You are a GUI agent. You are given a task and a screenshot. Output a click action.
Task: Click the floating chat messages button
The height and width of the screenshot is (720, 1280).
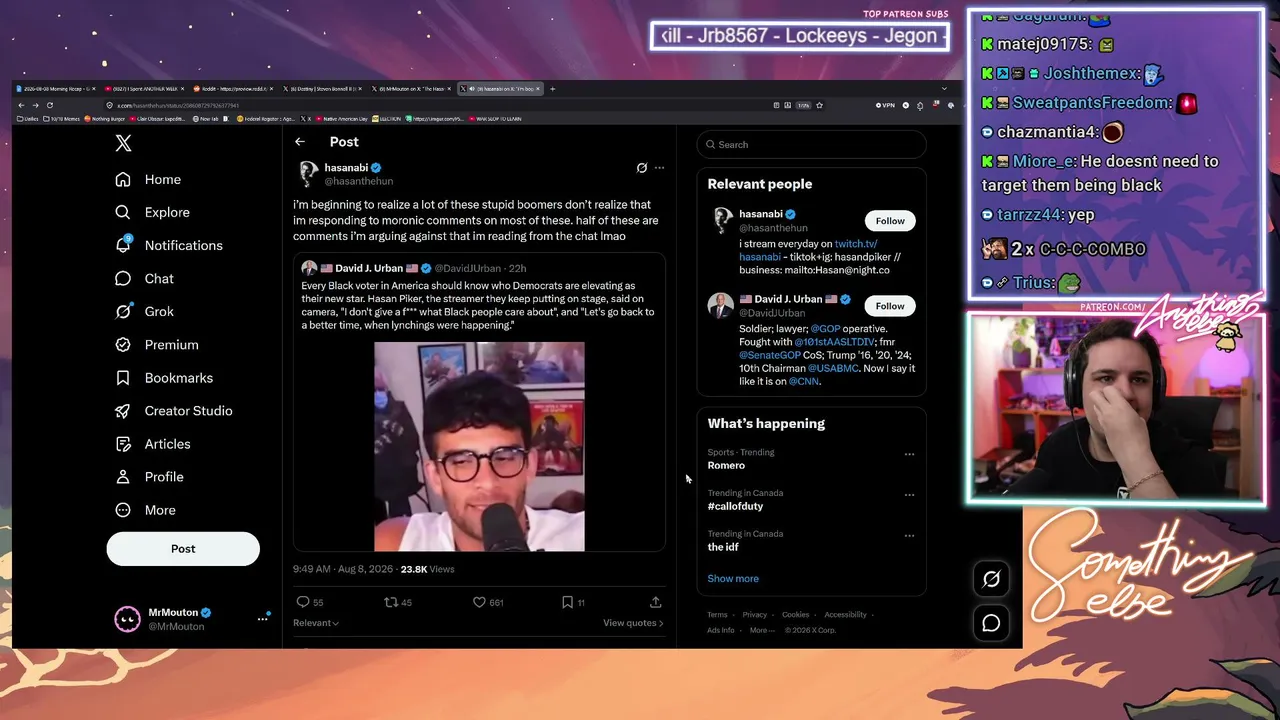click(991, 623)
